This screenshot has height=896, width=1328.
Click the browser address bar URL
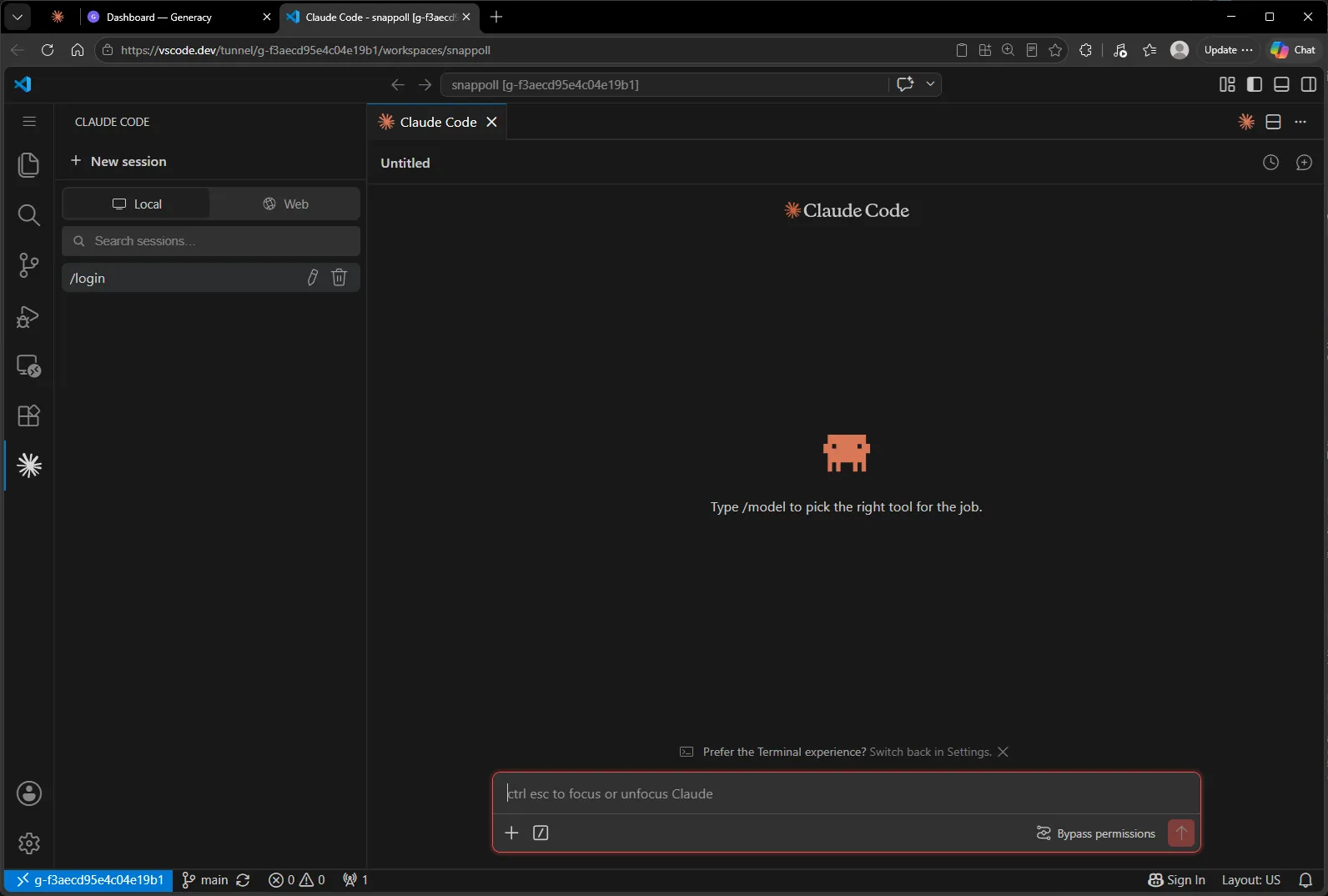pos(305,50)
